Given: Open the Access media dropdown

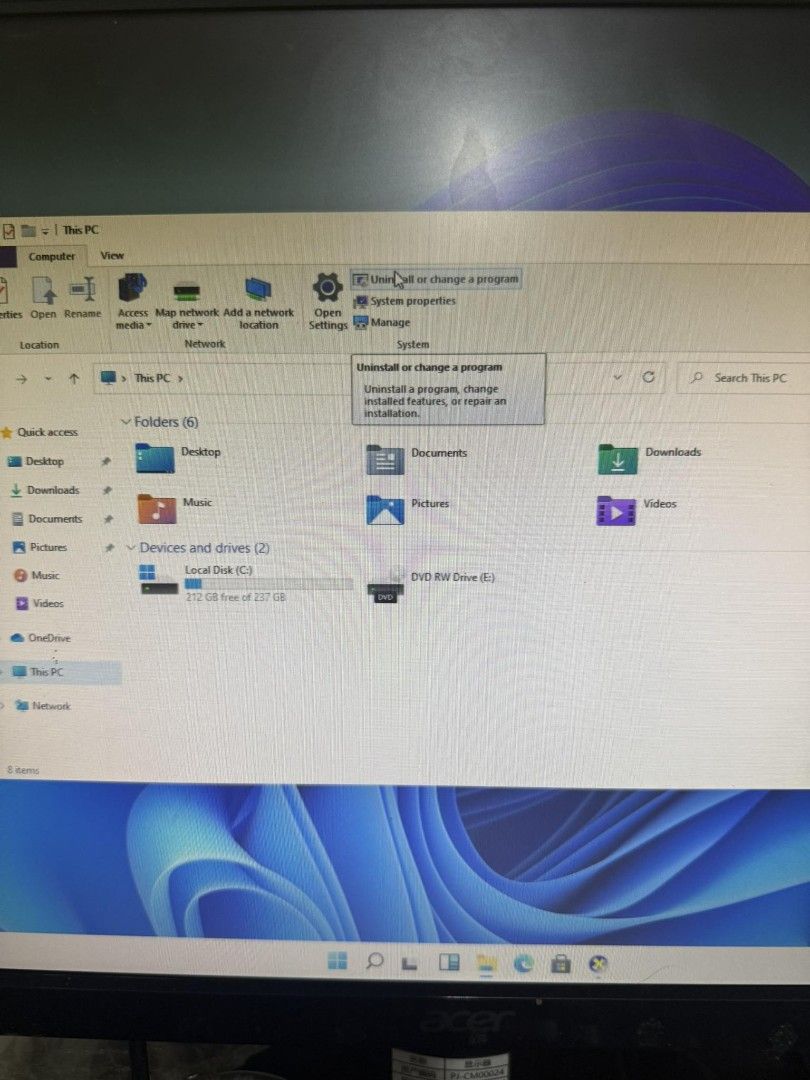Looking at the screenshot, I should [x=133, y=301].
